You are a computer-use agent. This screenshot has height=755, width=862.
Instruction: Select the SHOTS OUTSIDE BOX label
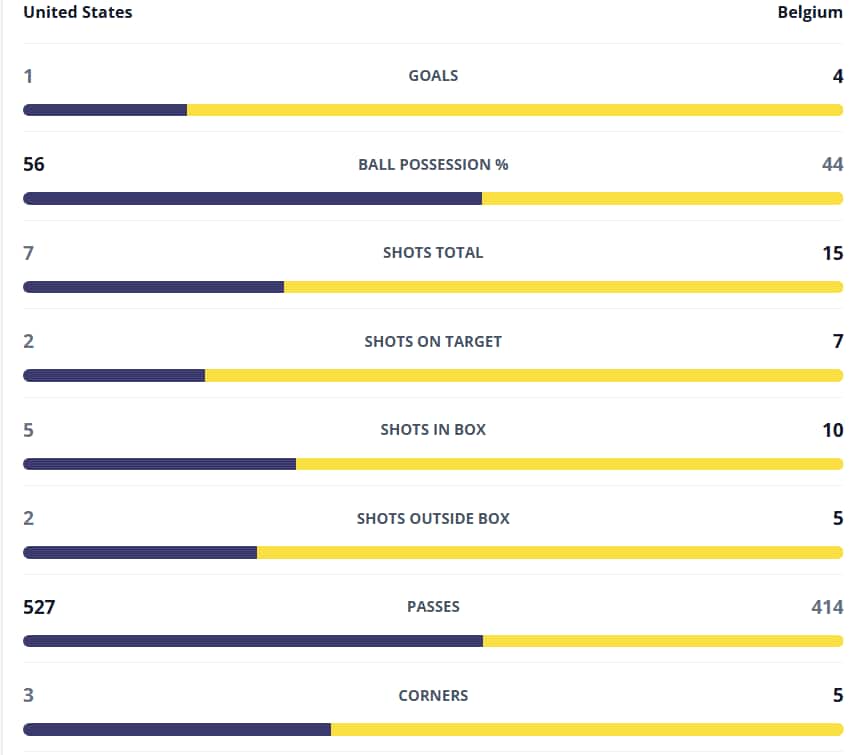point(433,519)
